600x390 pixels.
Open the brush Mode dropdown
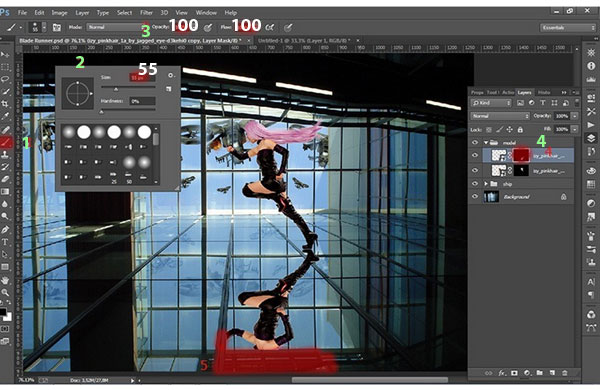coord(116,27)
